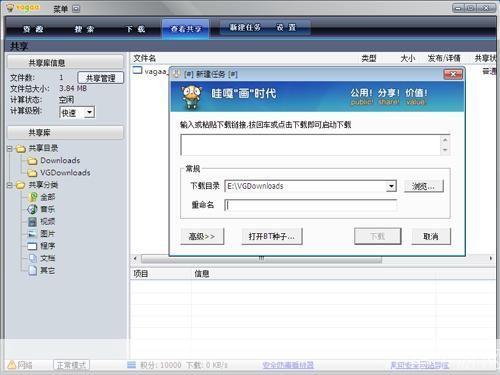Screen dimensions: 500x375
Task: Sort by 发布/详情 column header
Action: [444, 58]
